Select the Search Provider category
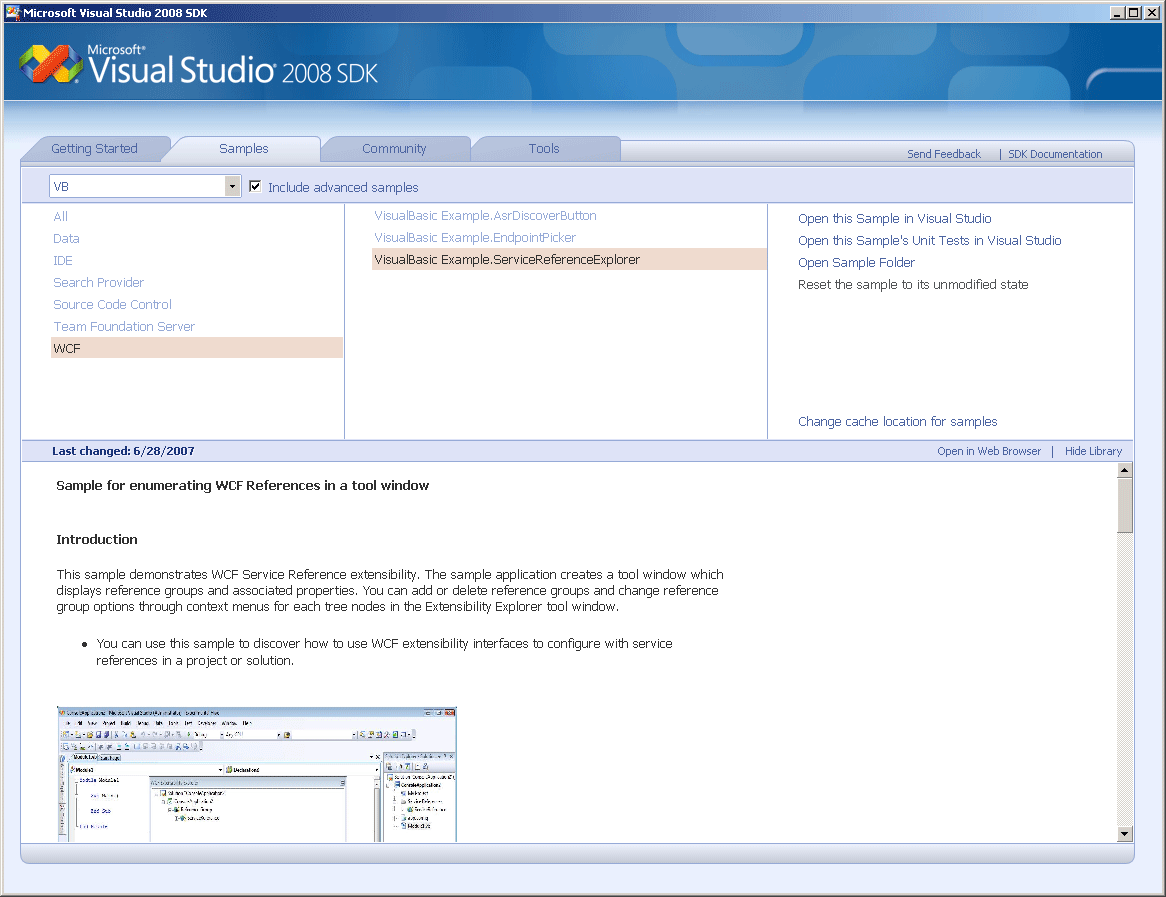1166x897 pixels. 98,283
